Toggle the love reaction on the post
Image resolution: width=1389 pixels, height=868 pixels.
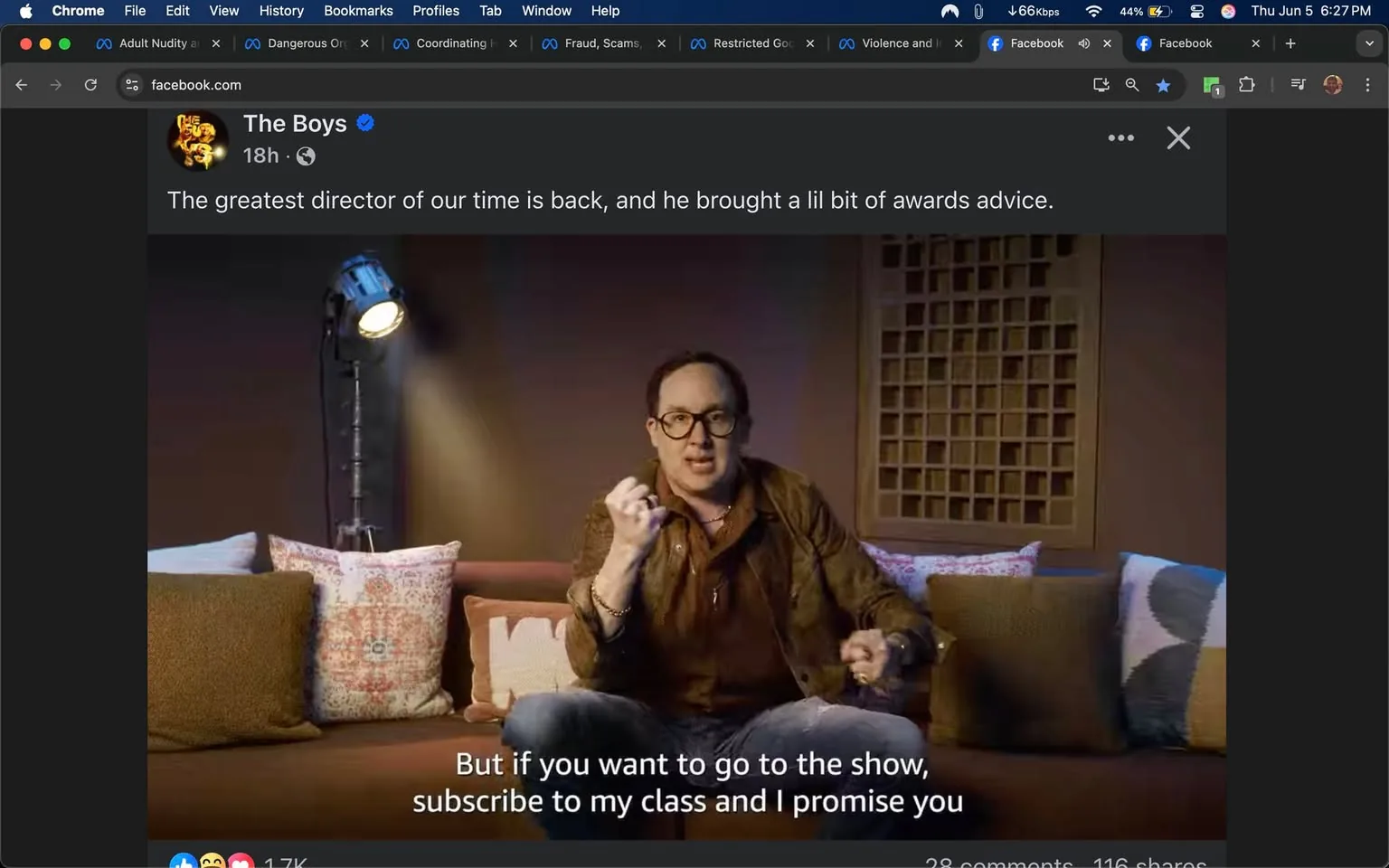pos(240,862)
